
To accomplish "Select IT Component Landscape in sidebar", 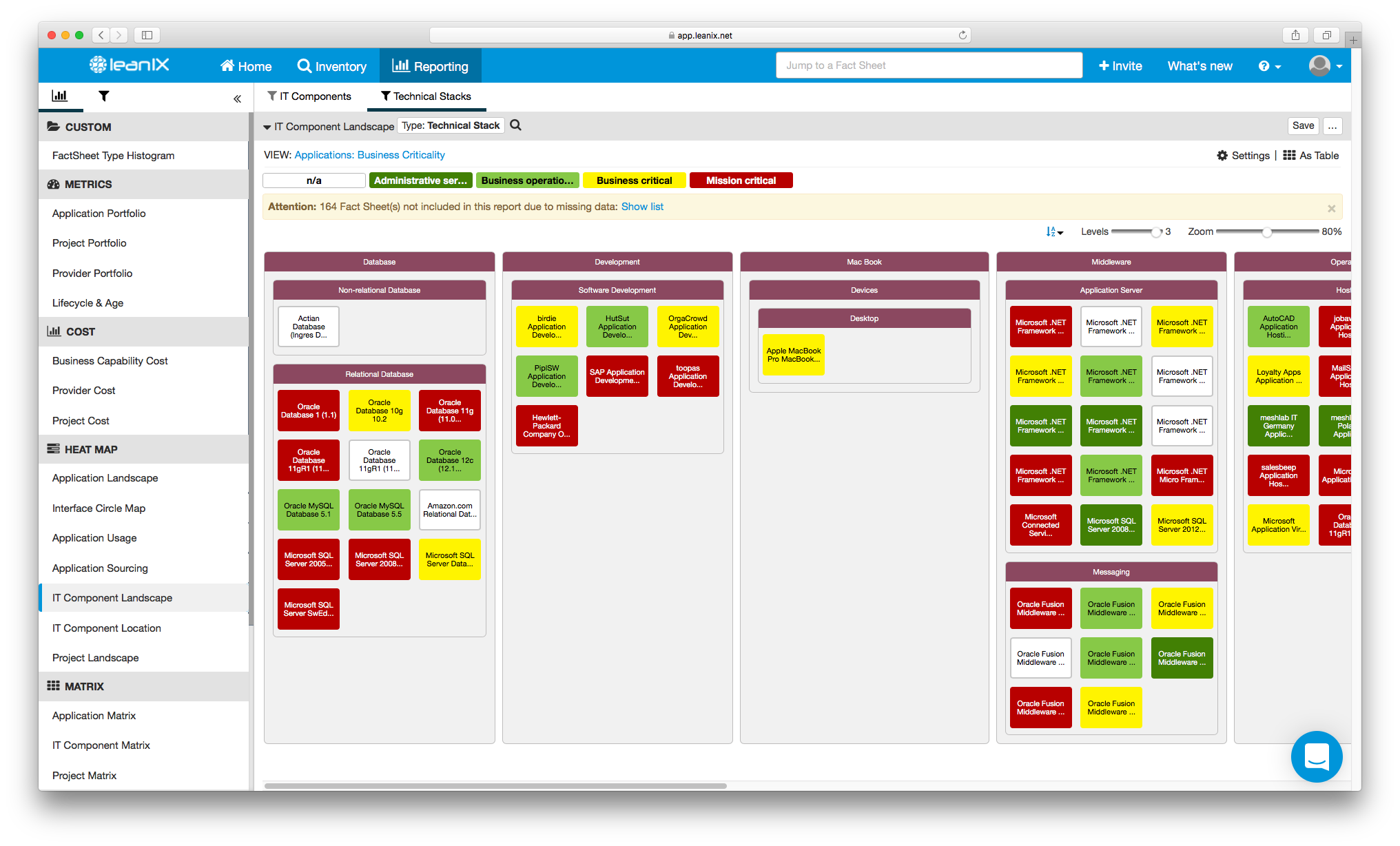I will pyautogui.click(x=143, y=598).
